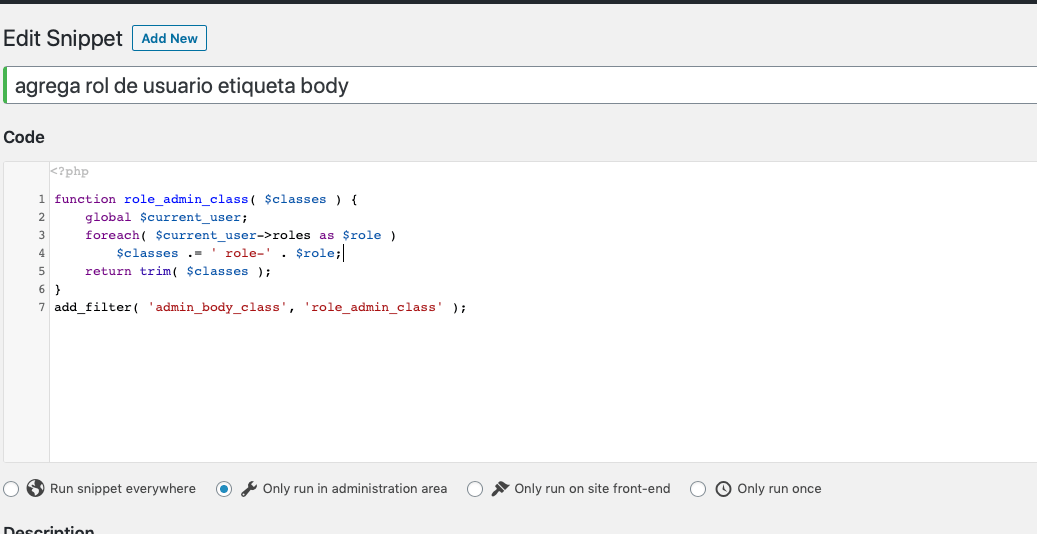Click the add_filter 'admin_body_class' code line
Image resolution: width=1037 pixels, height=534 pixels.
click(261, 307)
